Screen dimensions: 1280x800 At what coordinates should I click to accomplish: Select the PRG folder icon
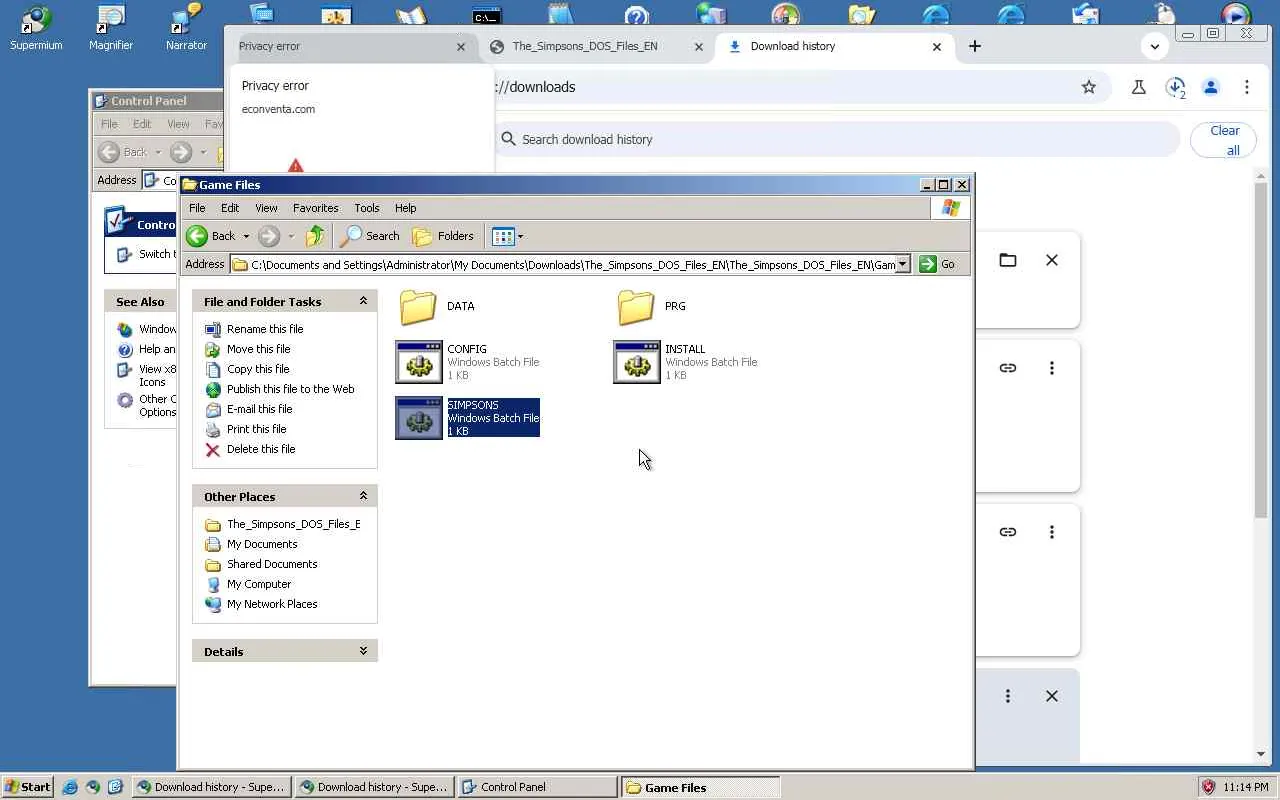636,307
